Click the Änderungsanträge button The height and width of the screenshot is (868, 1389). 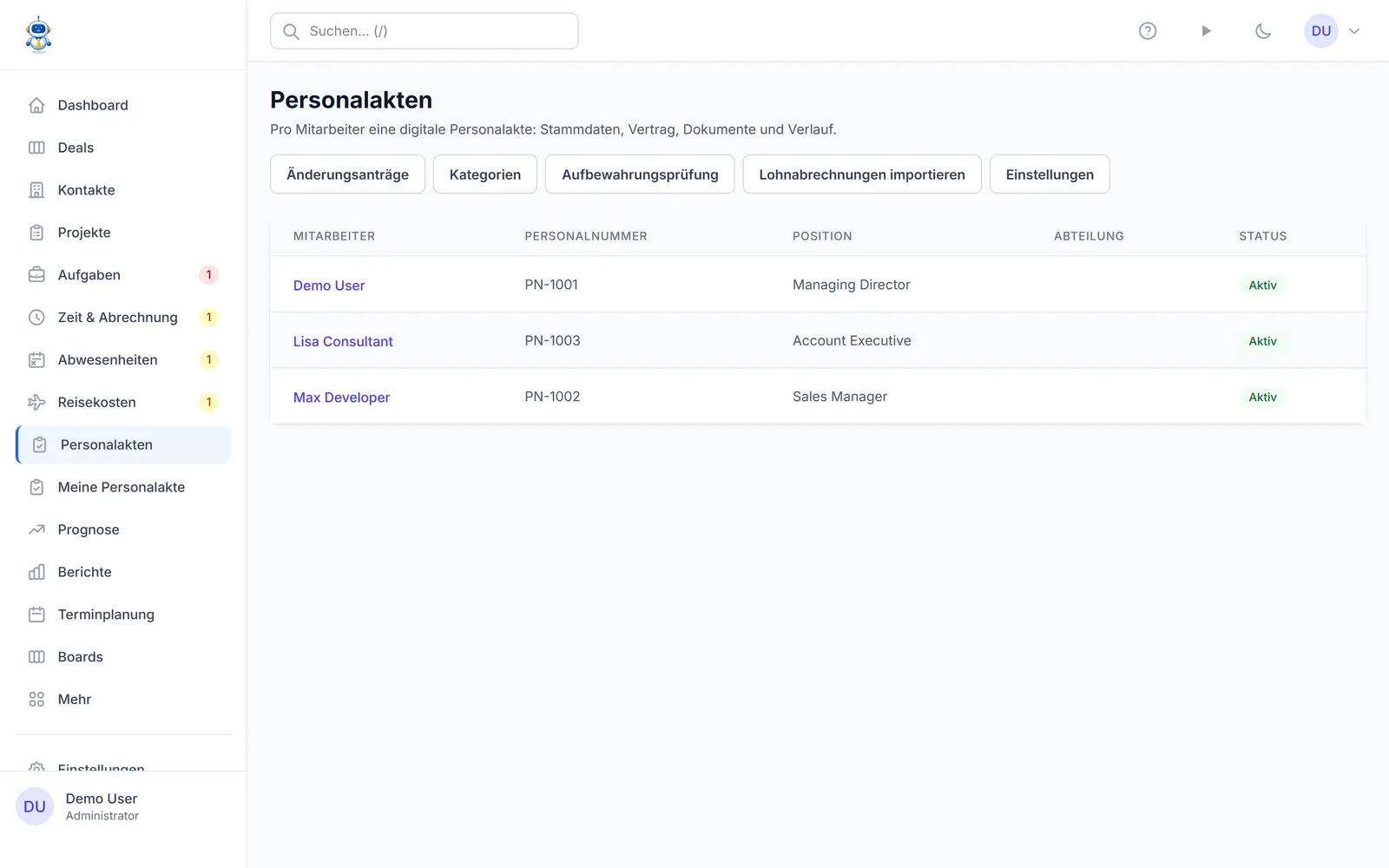[x=347, y=174]
